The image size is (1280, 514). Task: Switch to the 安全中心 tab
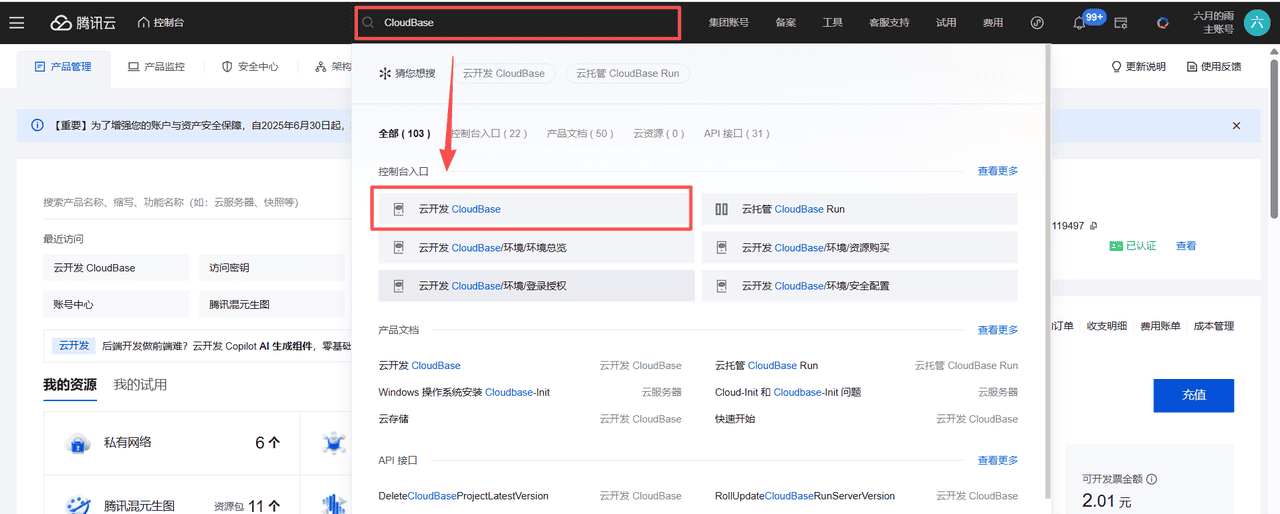coord(250,67)
